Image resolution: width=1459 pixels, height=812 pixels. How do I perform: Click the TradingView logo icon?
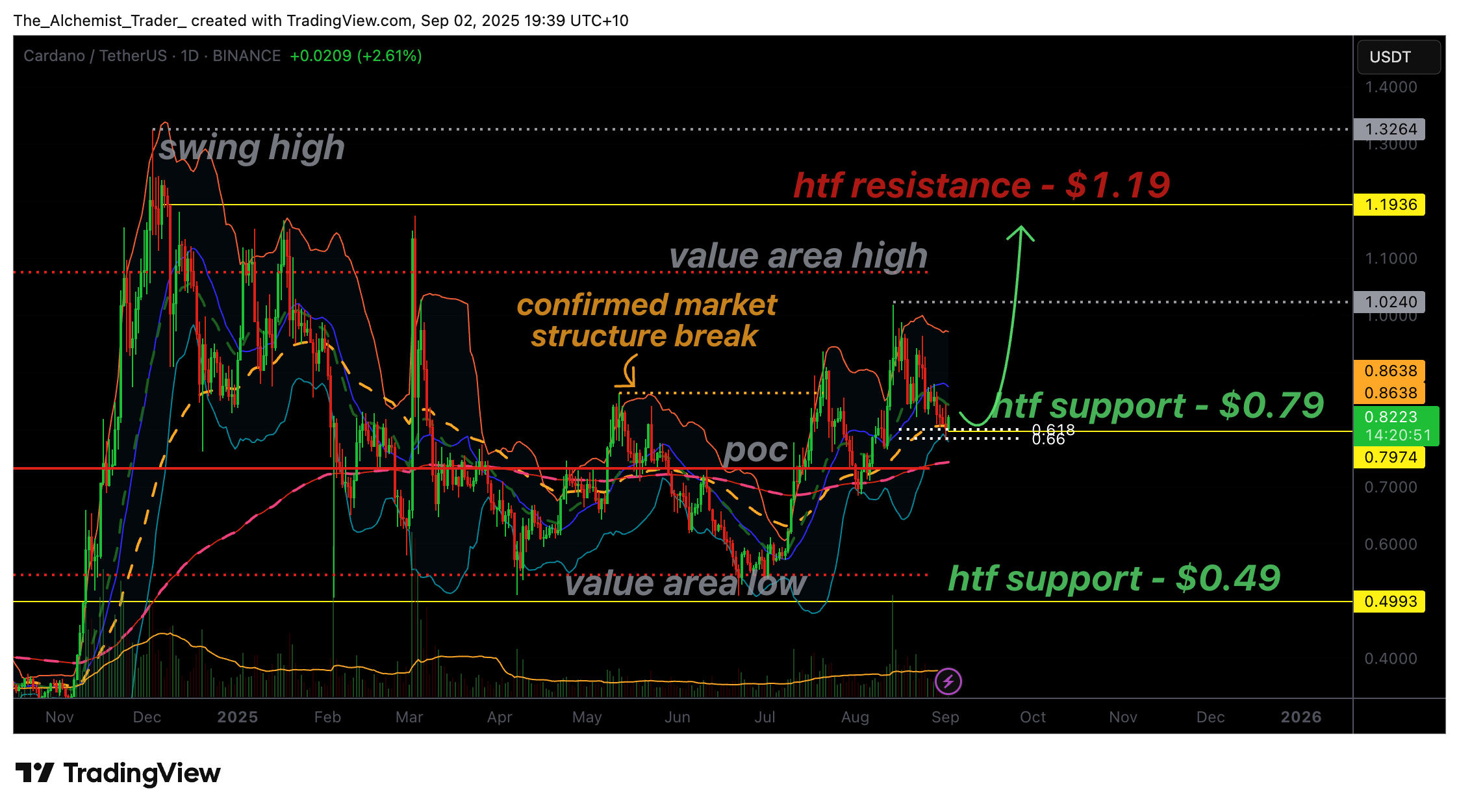(x=34, y=773)
